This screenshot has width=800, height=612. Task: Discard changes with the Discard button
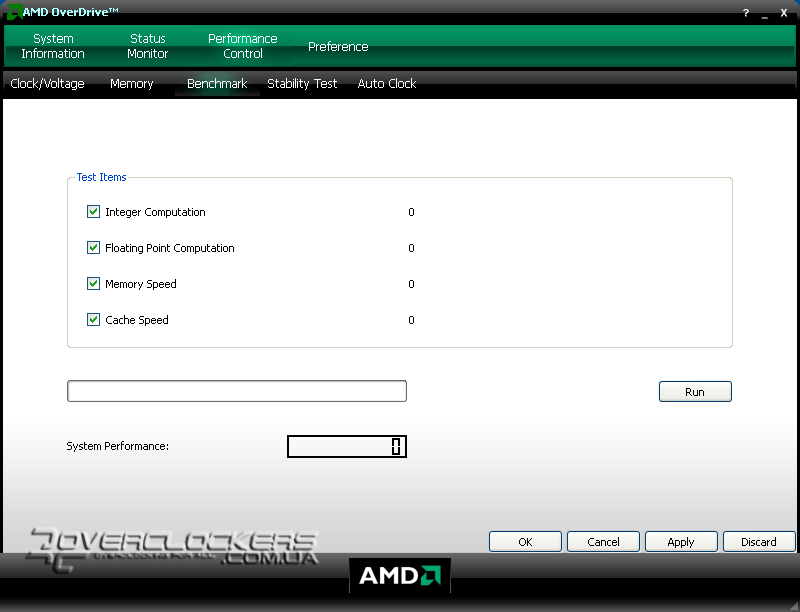click(x=759, y=542)
